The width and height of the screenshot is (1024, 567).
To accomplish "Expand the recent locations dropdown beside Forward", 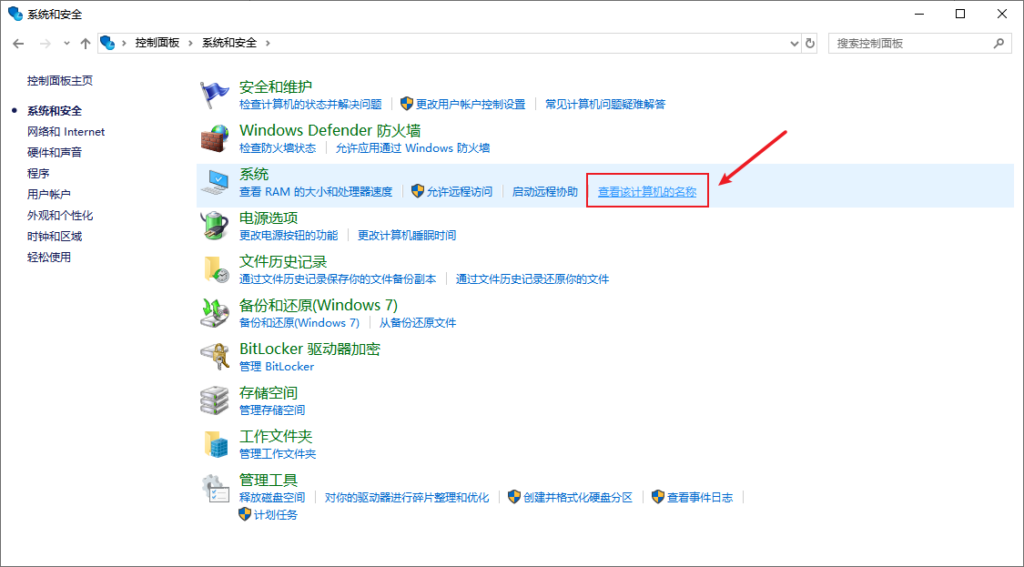I will [x=67, y=44].
